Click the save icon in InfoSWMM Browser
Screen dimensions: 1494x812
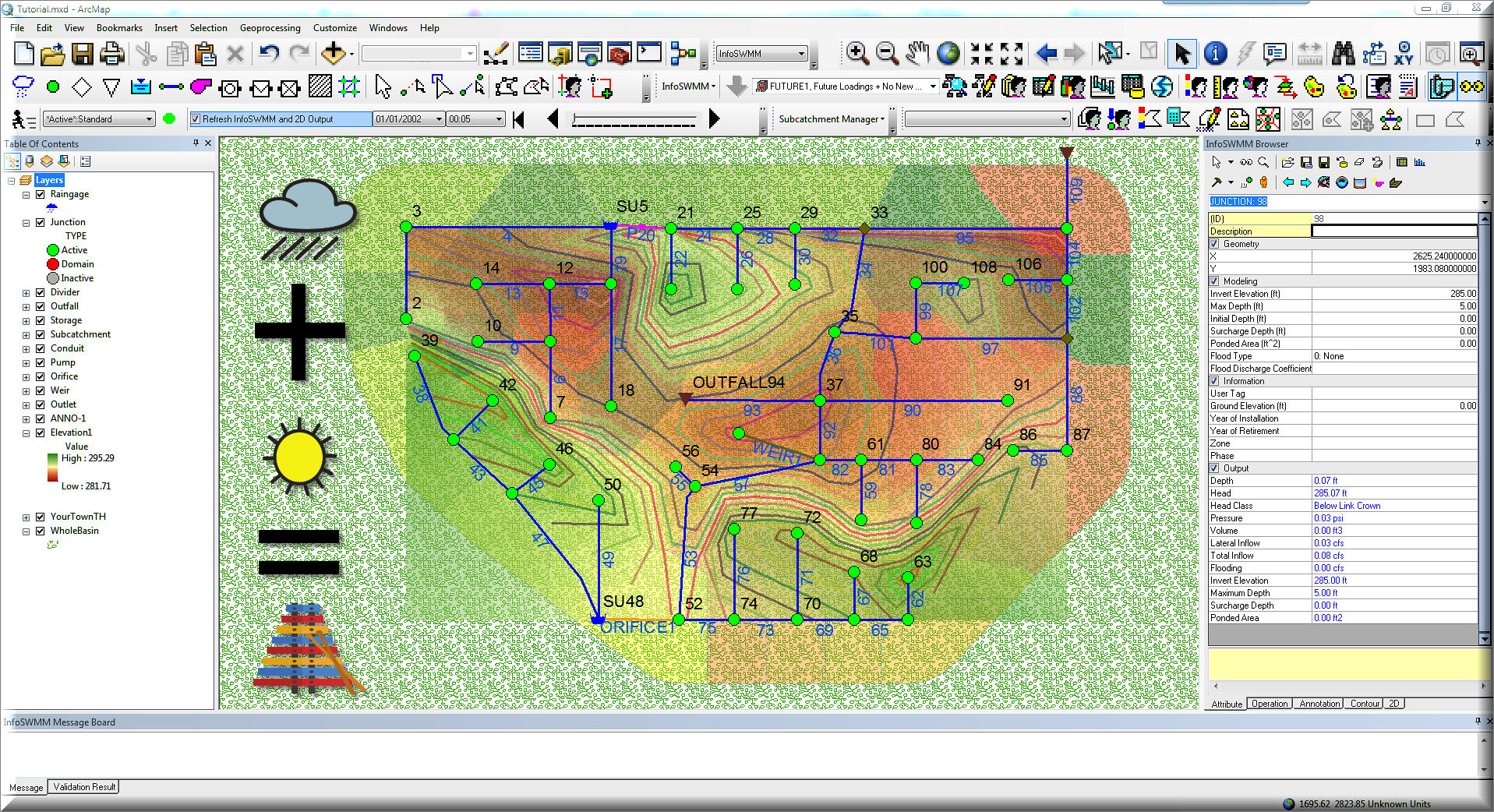(1323, 162)
